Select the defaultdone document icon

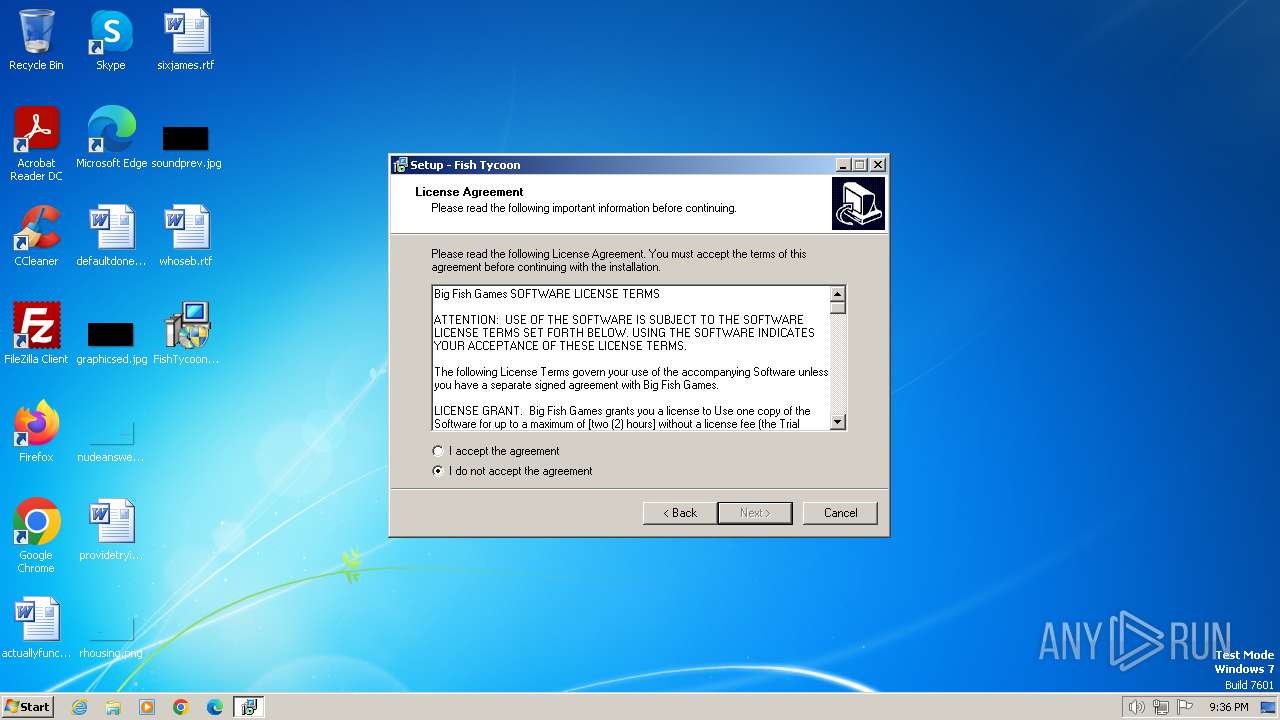pyautogui.click(x=111, y=236)
